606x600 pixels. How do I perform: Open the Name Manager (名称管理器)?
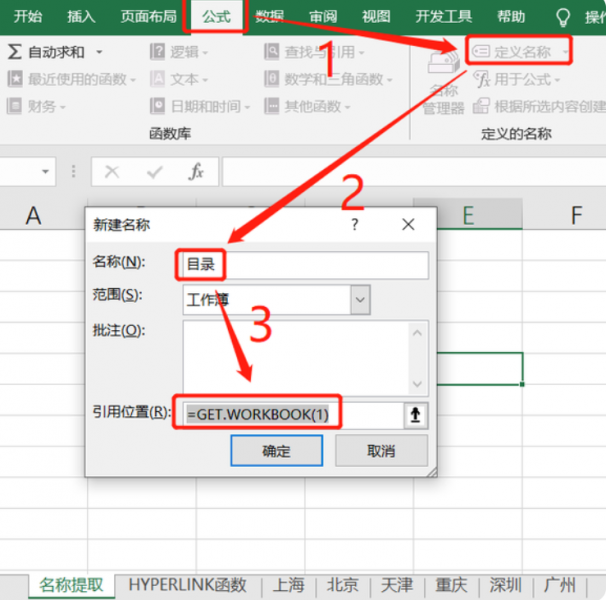[443, 83]
